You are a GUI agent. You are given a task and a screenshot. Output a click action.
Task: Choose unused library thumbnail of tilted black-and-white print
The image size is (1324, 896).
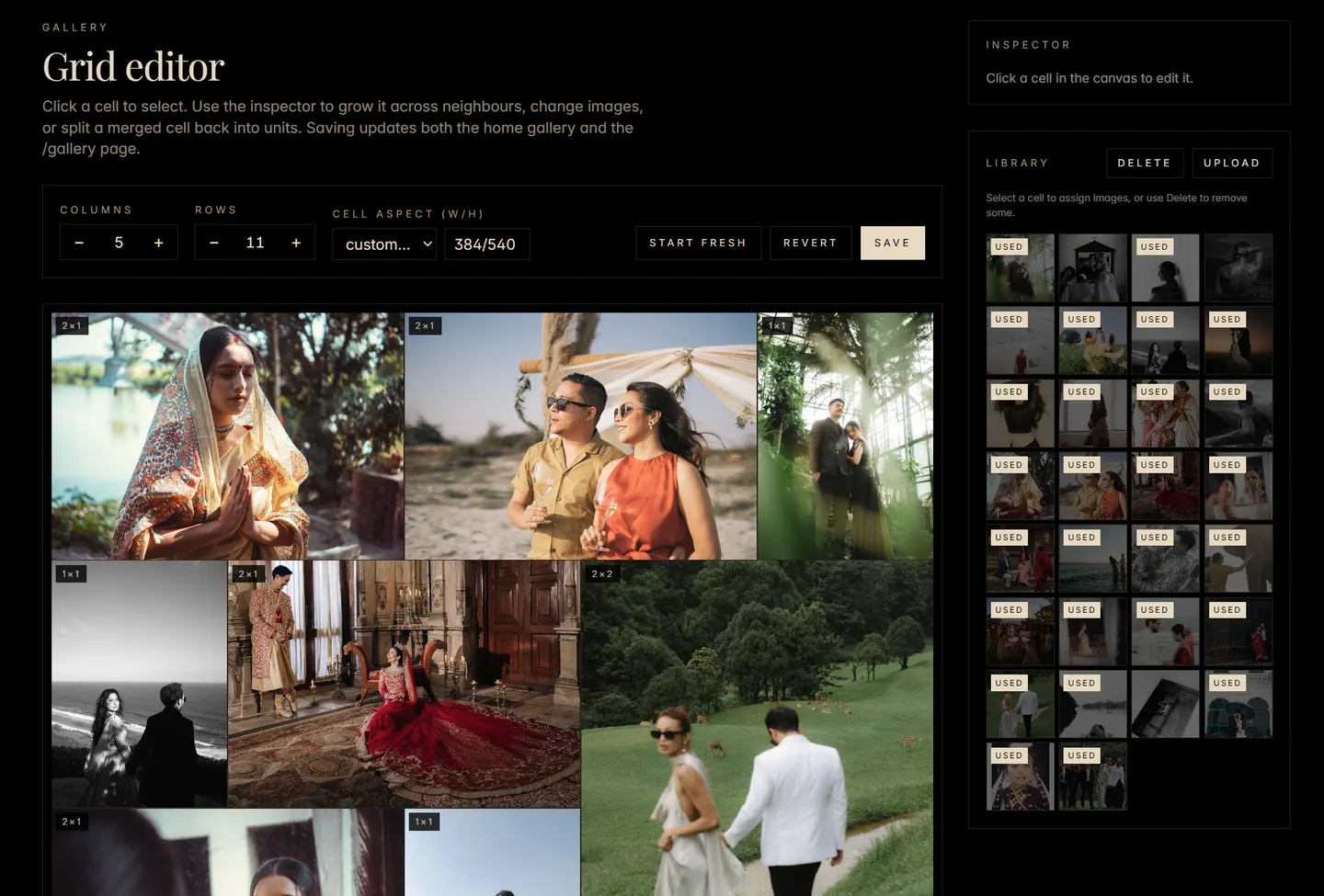[1166, 704]
